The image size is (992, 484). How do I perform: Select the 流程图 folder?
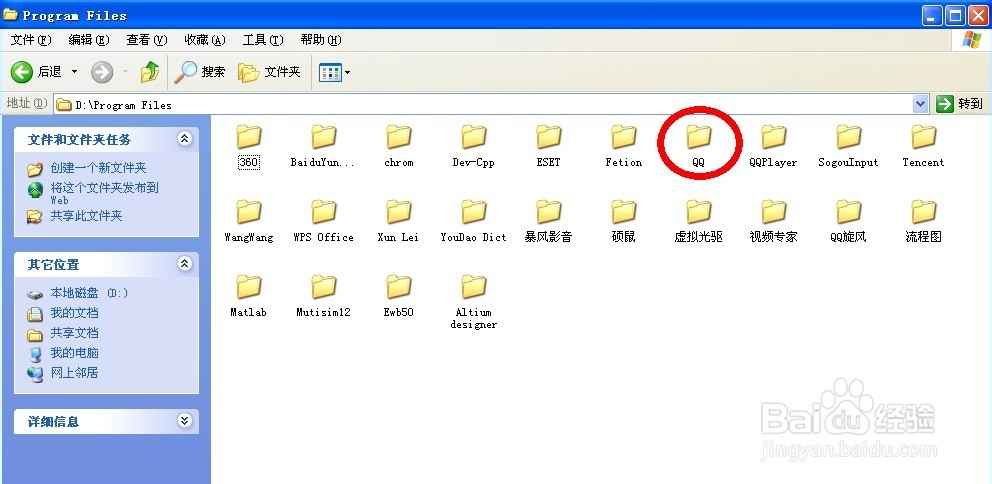click(923, 221)
